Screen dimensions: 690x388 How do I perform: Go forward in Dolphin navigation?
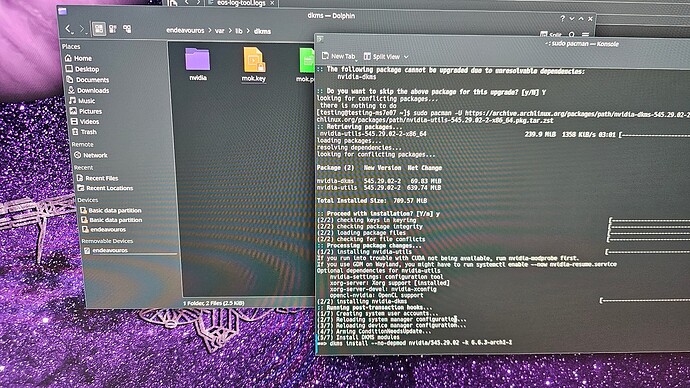82,29
